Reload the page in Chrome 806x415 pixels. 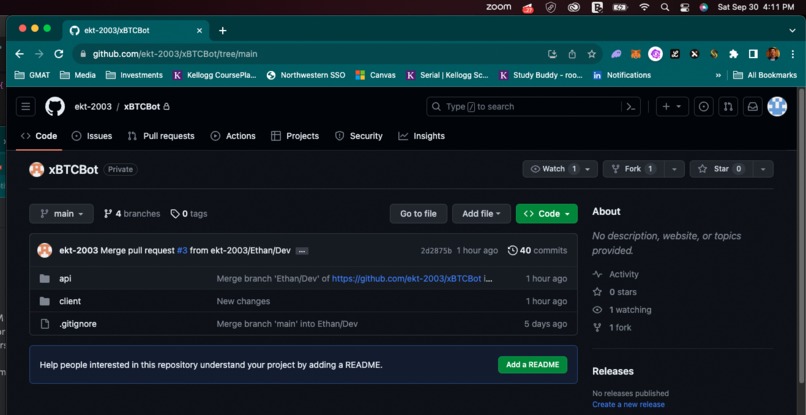(59, 54)
